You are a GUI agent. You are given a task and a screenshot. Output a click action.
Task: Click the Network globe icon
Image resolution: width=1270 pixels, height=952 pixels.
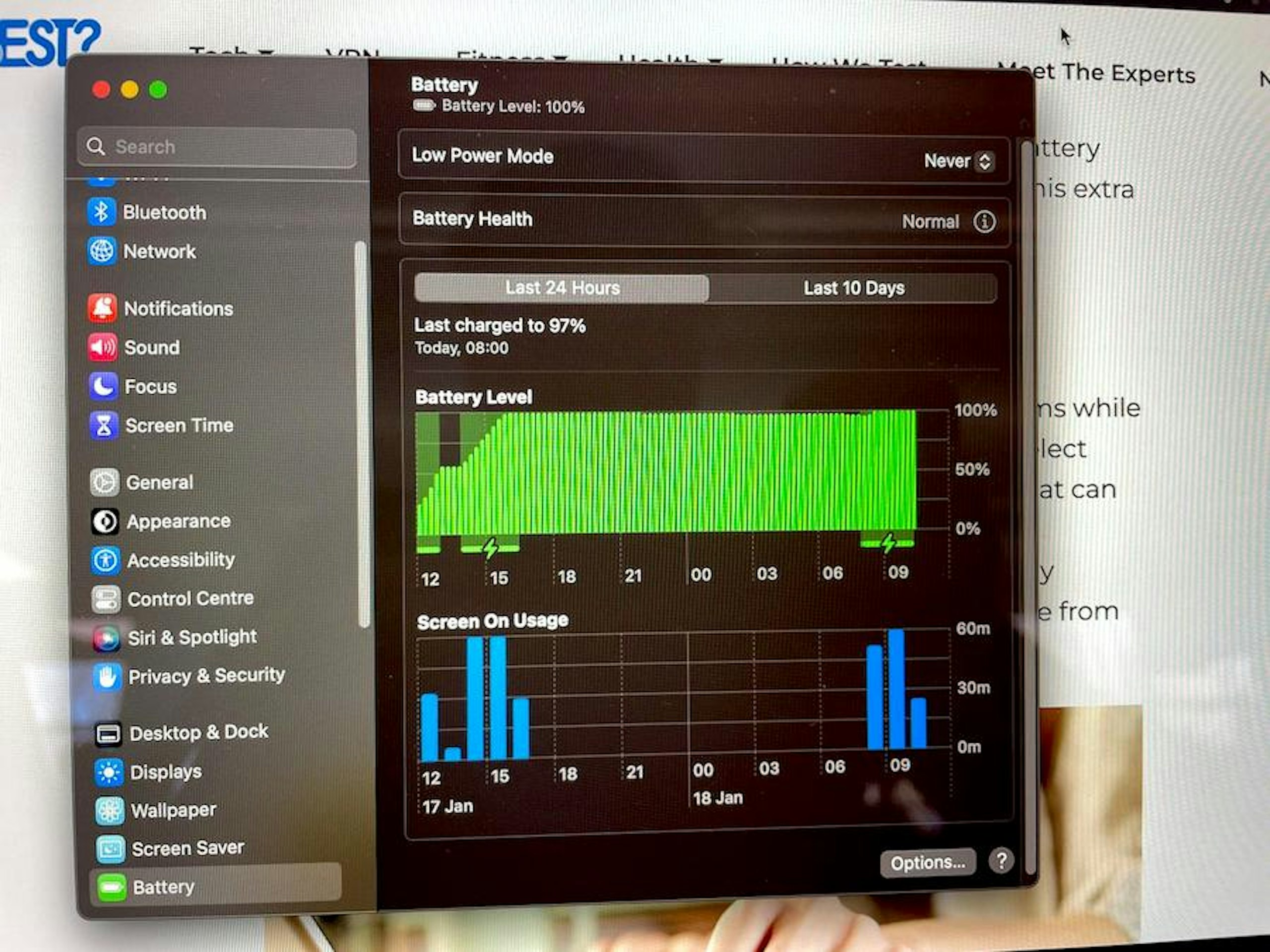pos(102,251)
